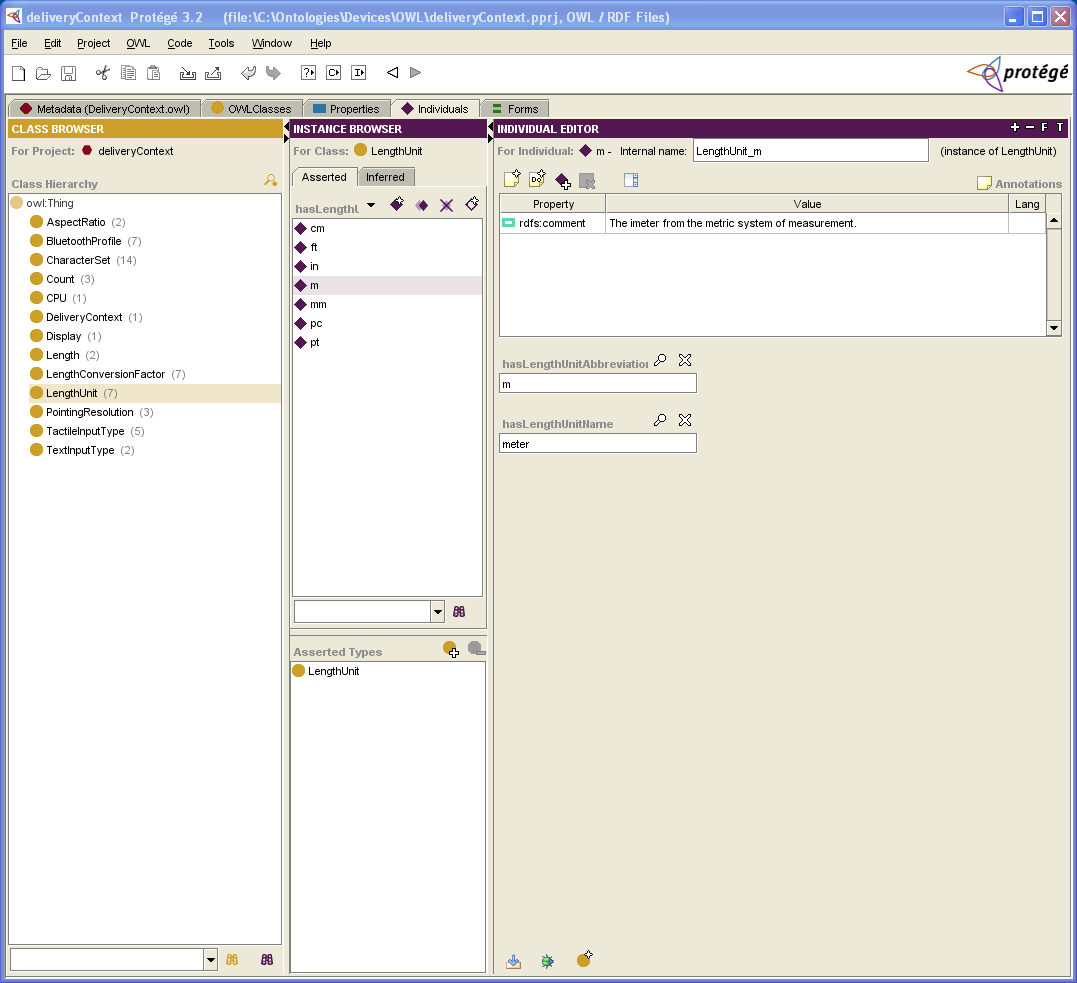Expand the instance search combo box arrow
This screenshot has width=1077, height=983.
coord(437,612)
